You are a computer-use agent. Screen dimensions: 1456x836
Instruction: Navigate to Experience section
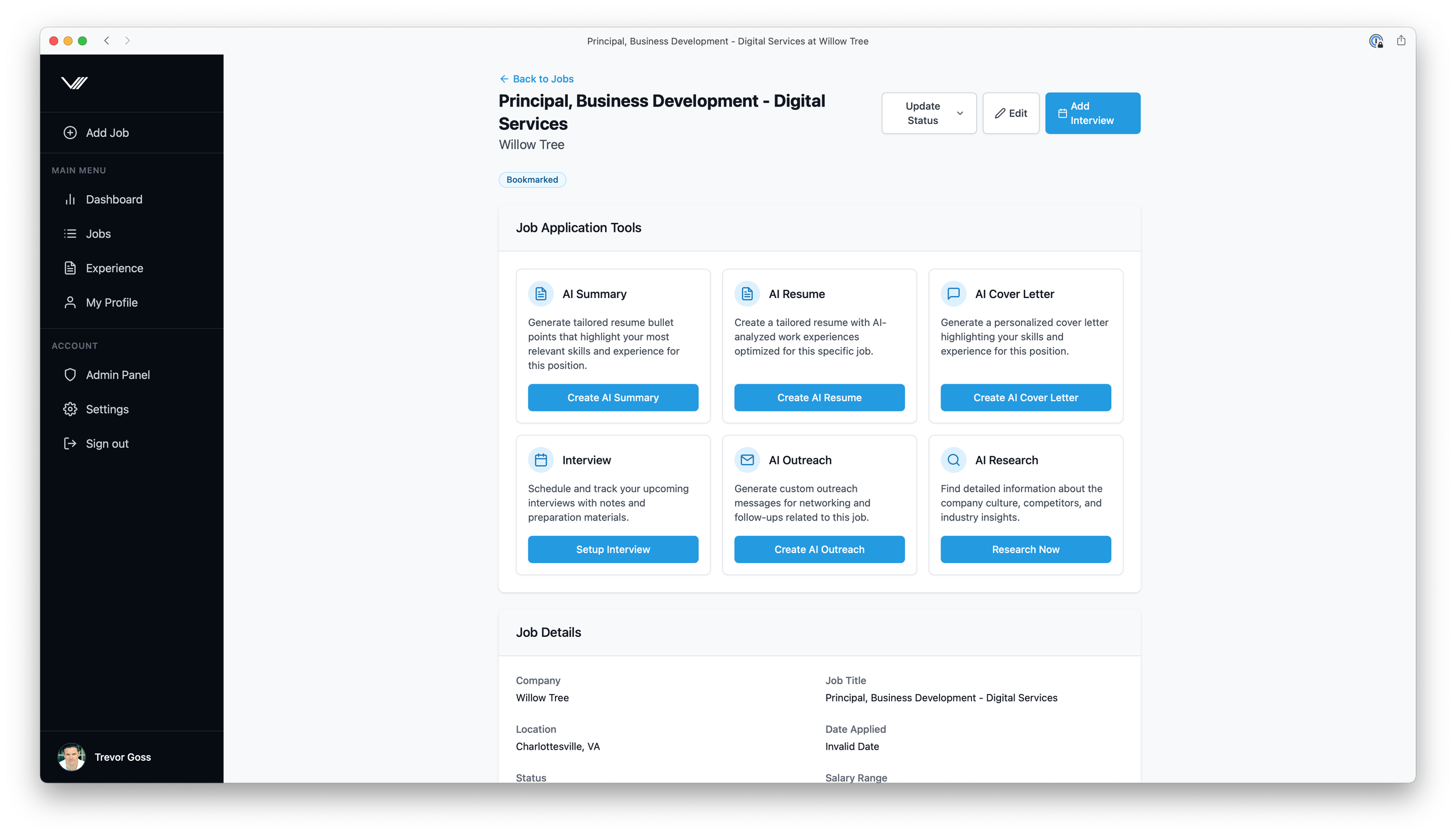pyautogui.click(x=114, y=268)
